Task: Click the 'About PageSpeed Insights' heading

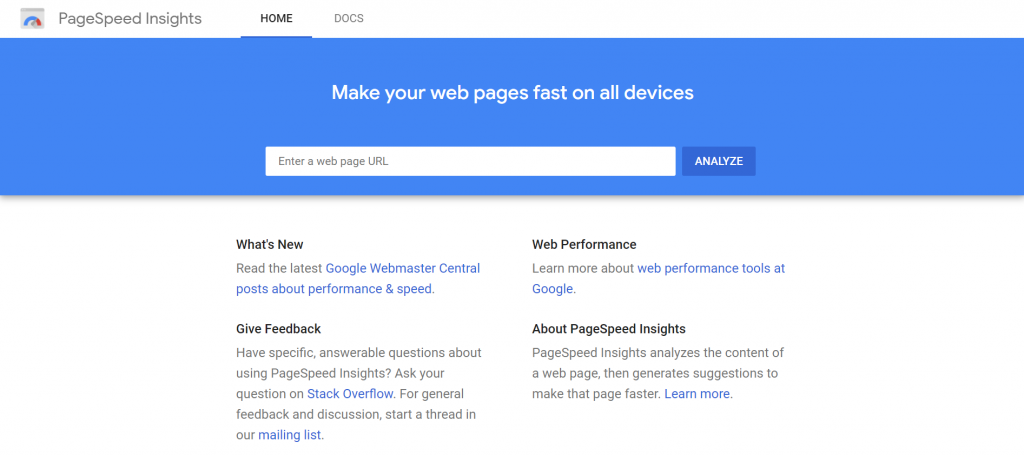Action: 608,328
